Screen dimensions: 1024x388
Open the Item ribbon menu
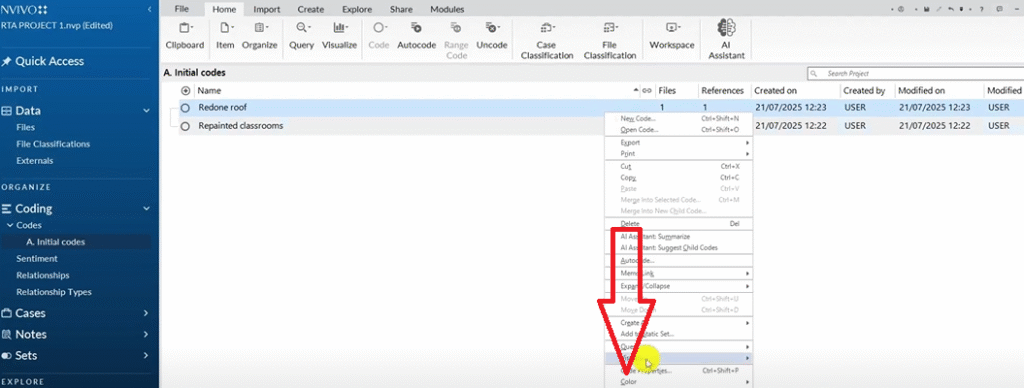coord(225,36)
